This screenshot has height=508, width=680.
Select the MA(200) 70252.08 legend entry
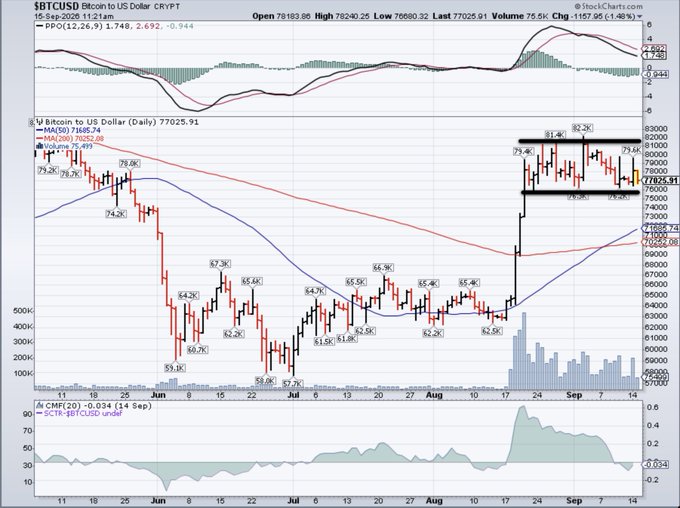click(70, 138)
